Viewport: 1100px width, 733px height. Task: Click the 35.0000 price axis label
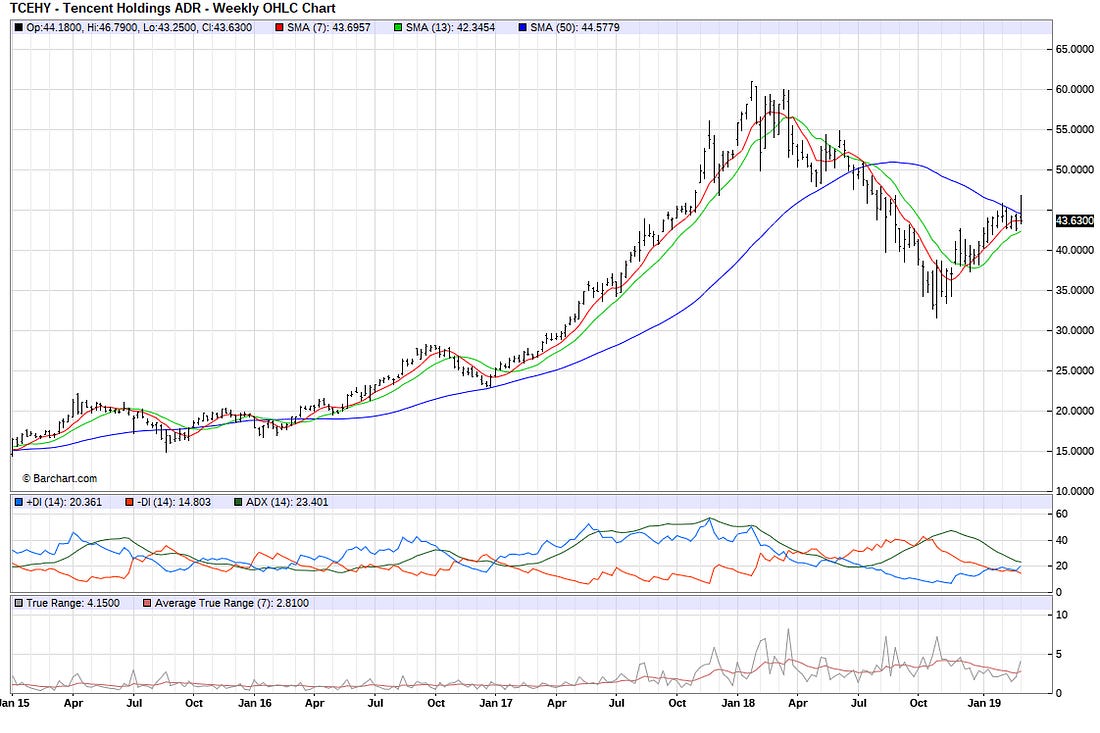pyautogui.click(x=1075, y=290)
